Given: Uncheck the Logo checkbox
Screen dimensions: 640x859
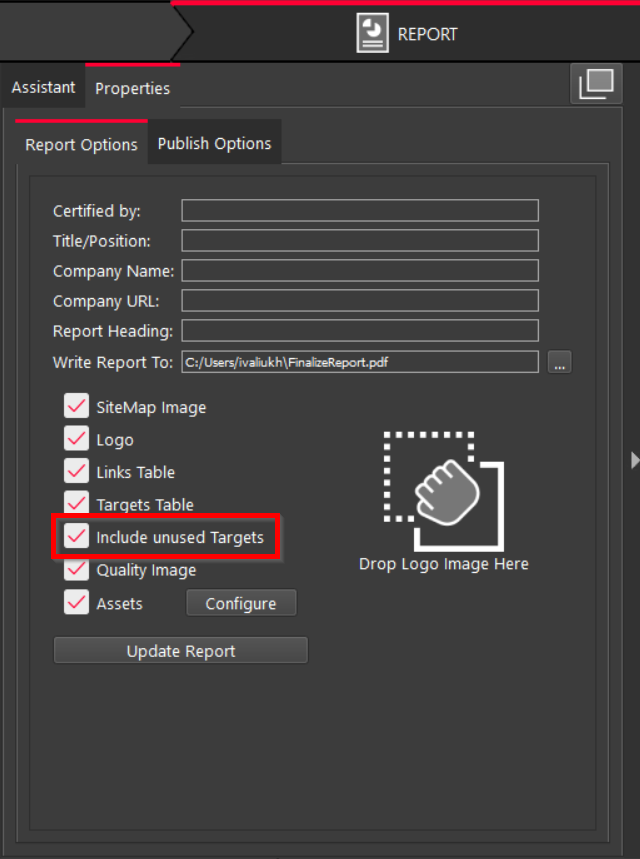Looking at the screenshot, I should coord(76,439).
